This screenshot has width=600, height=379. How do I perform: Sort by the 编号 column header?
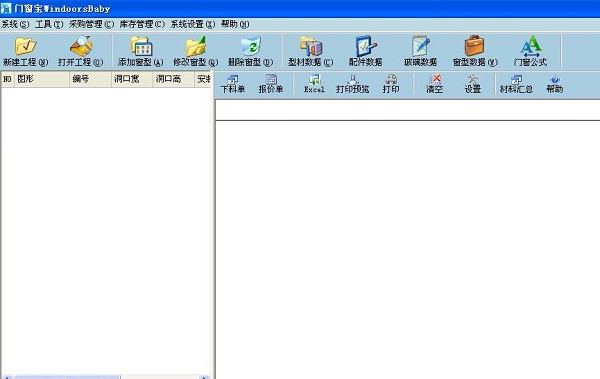click(x=90, y=79)
